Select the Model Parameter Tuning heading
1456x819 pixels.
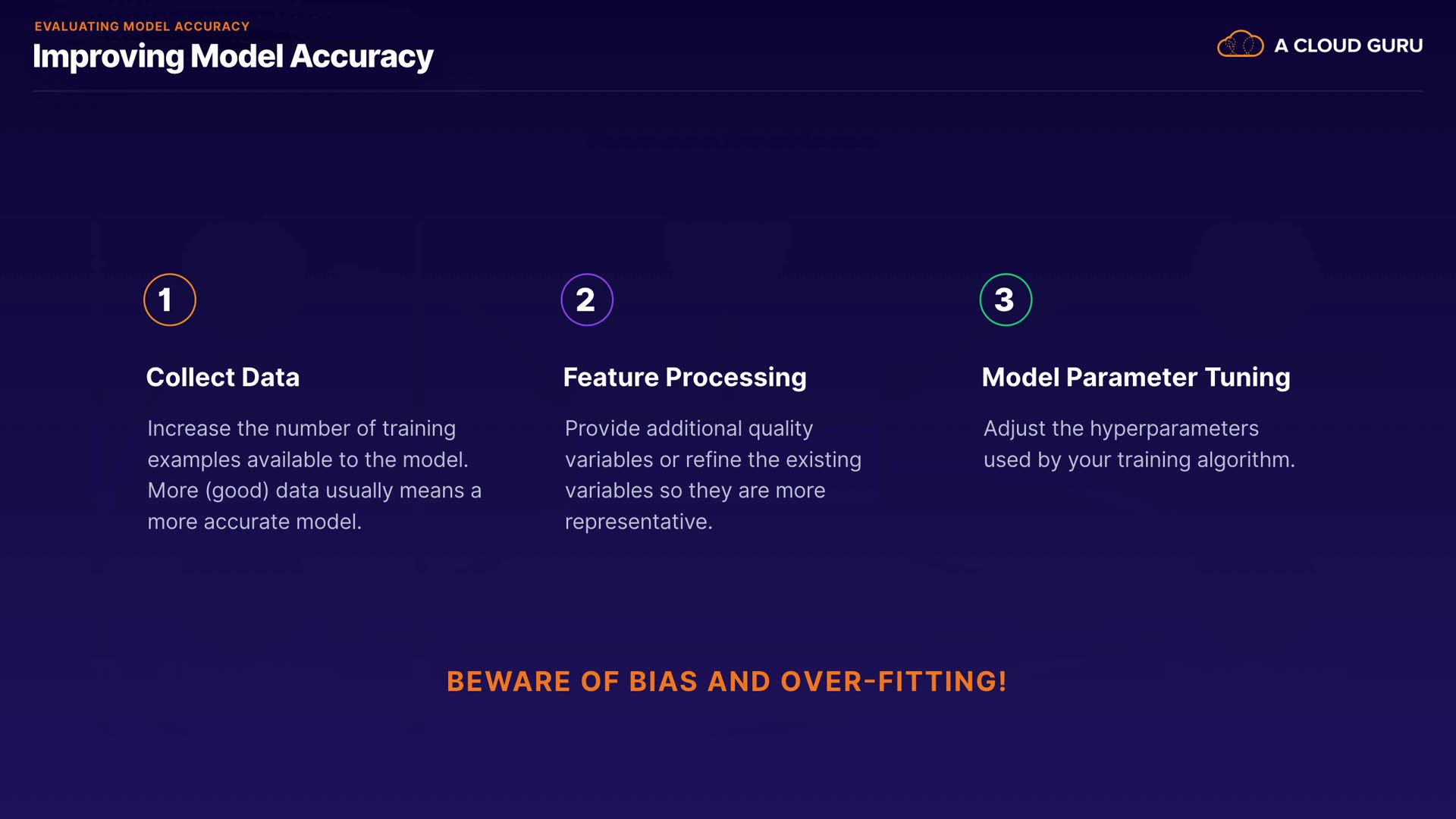tap(1136, 377)
